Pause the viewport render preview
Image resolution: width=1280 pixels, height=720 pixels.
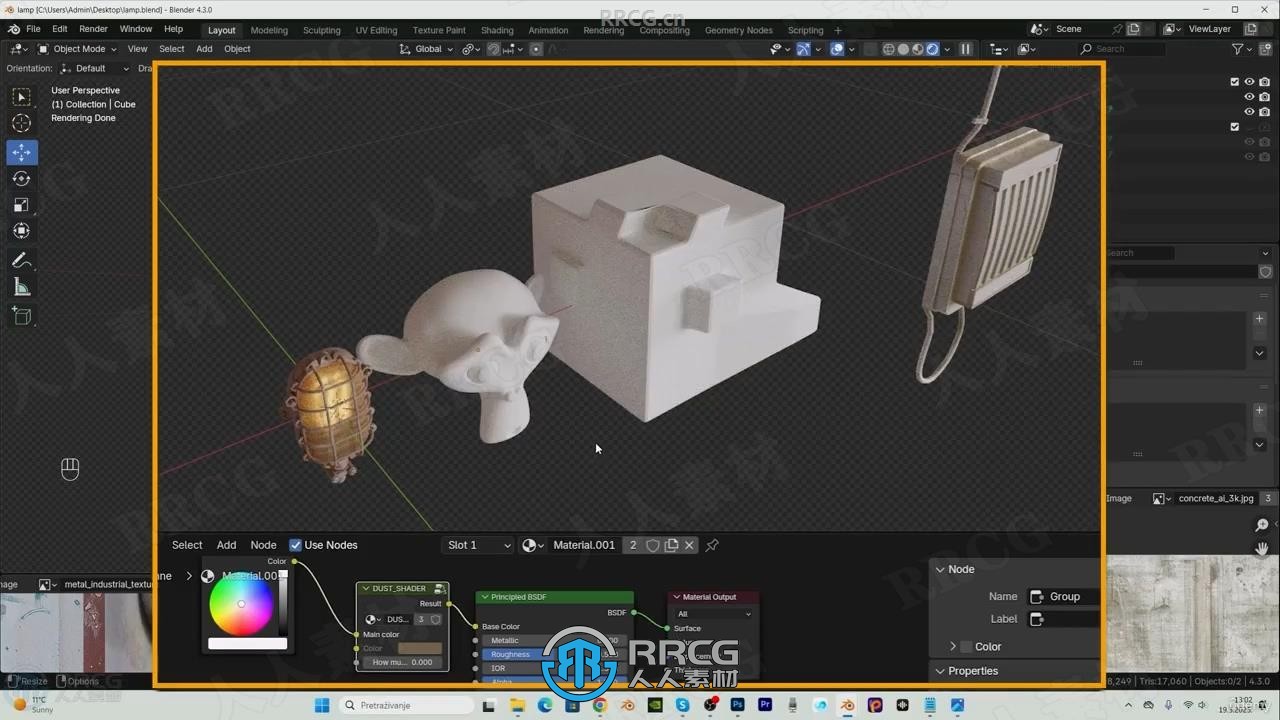965,49
